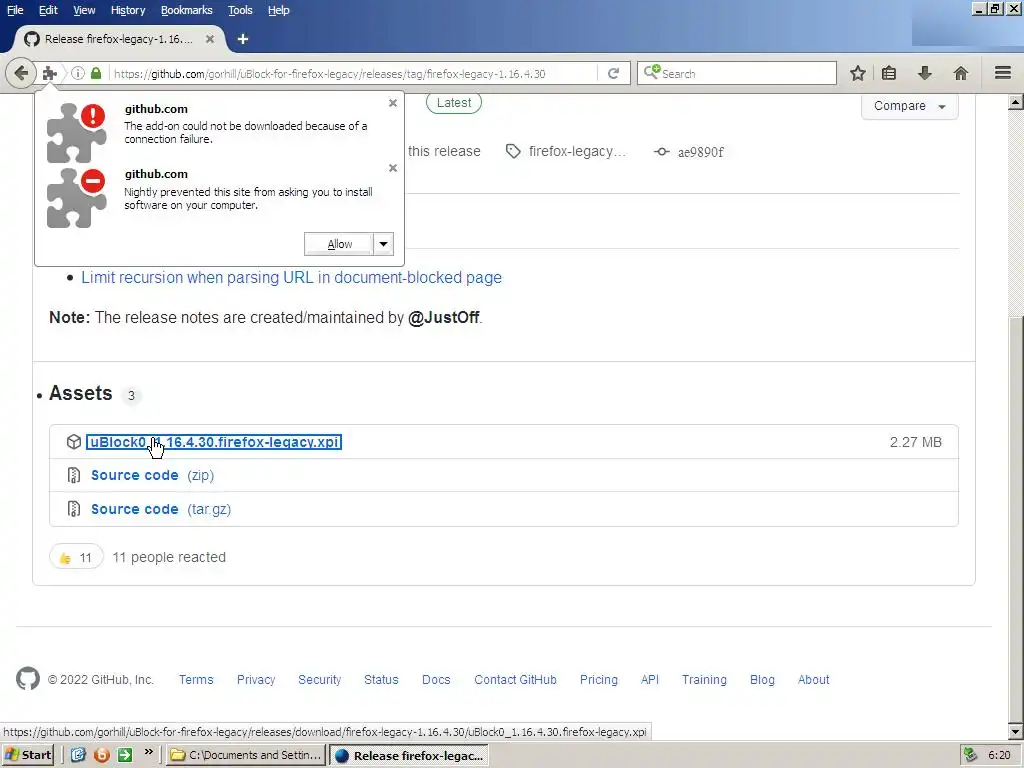Screen dimensions: 1024x768
Task: Reload the page with the refresh icon
Action: [613, 73]
